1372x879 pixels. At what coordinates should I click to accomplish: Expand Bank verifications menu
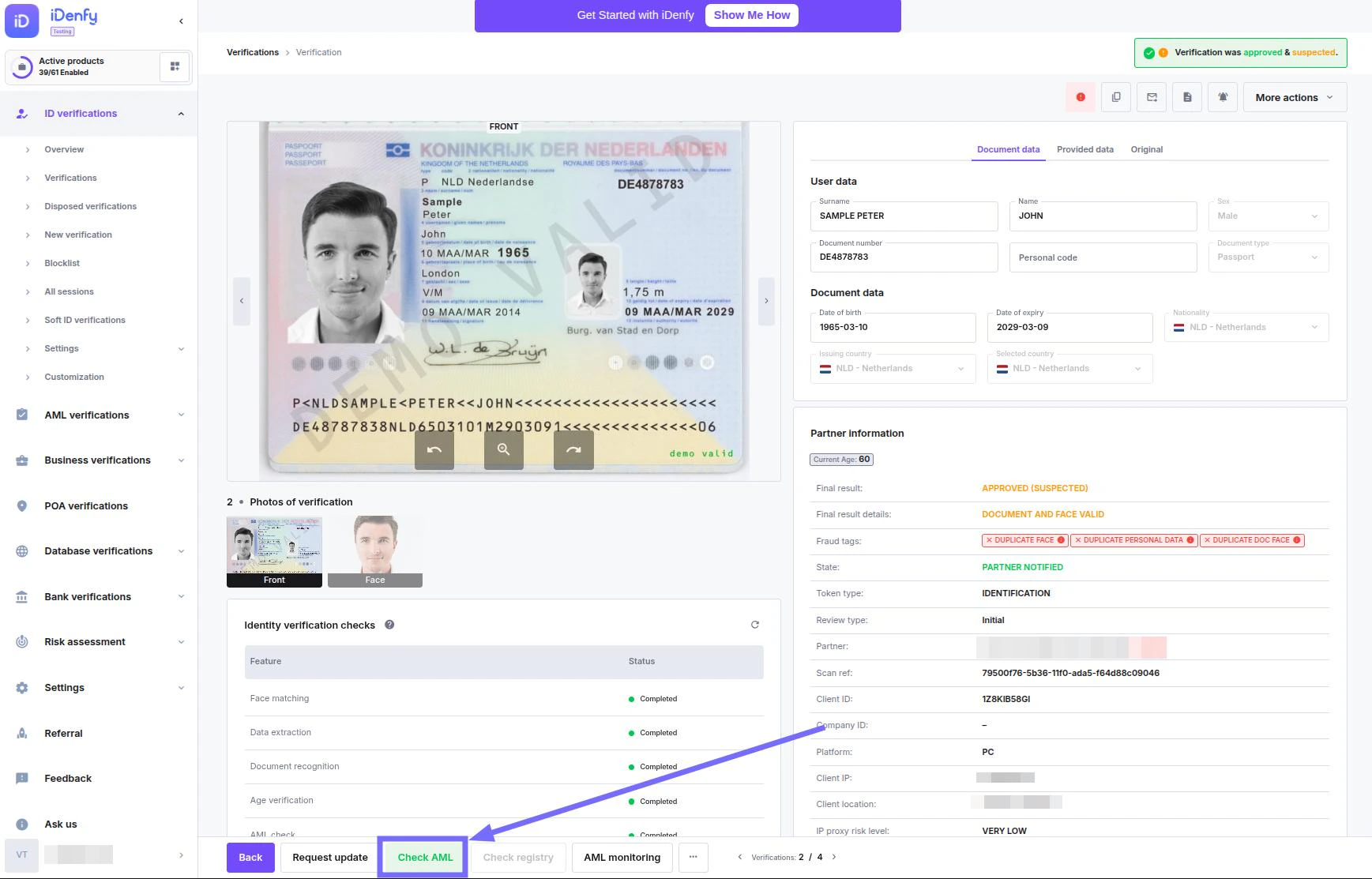coord(99,597)
